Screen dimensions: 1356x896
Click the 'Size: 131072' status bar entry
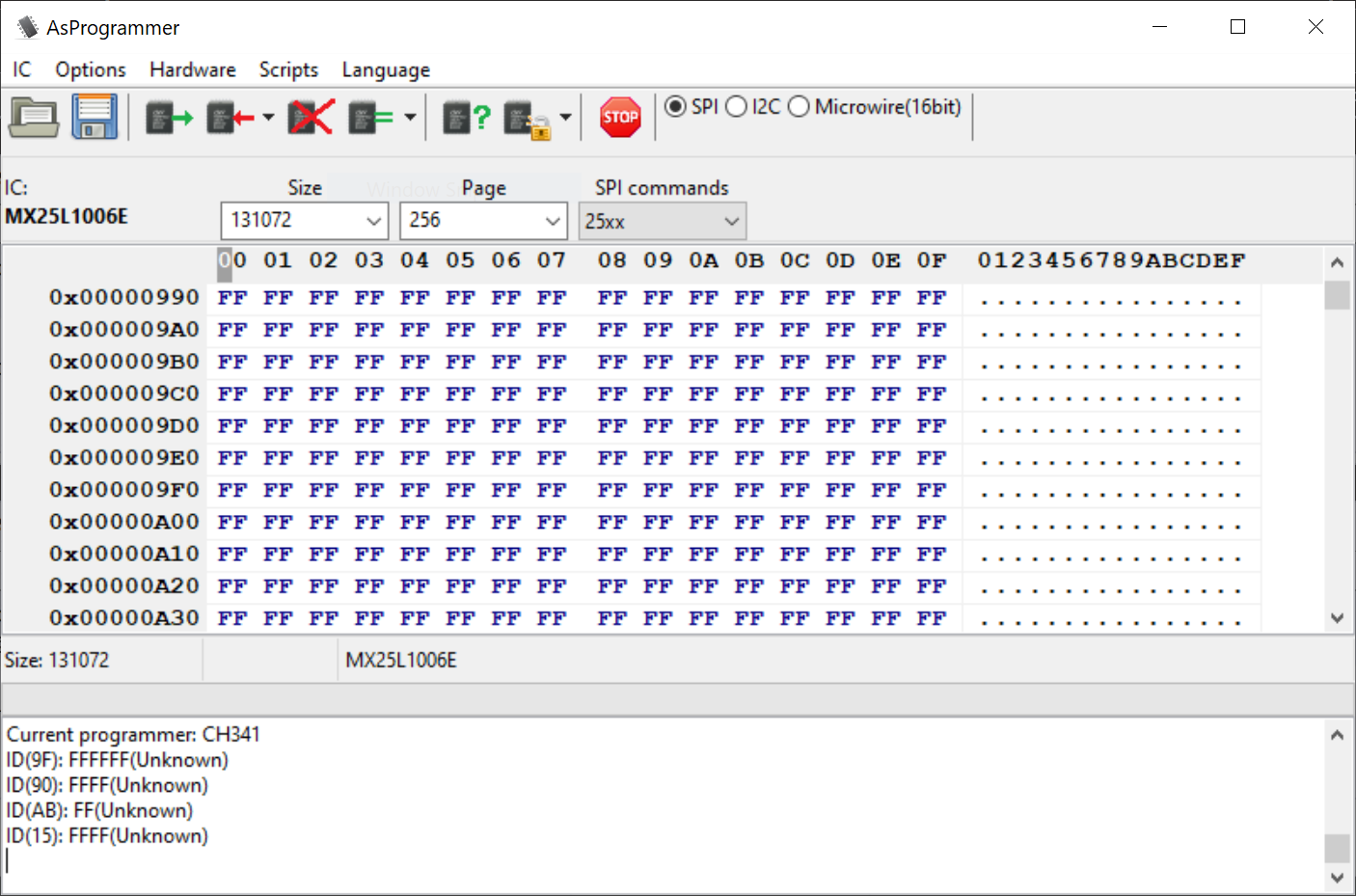(57, 660)
